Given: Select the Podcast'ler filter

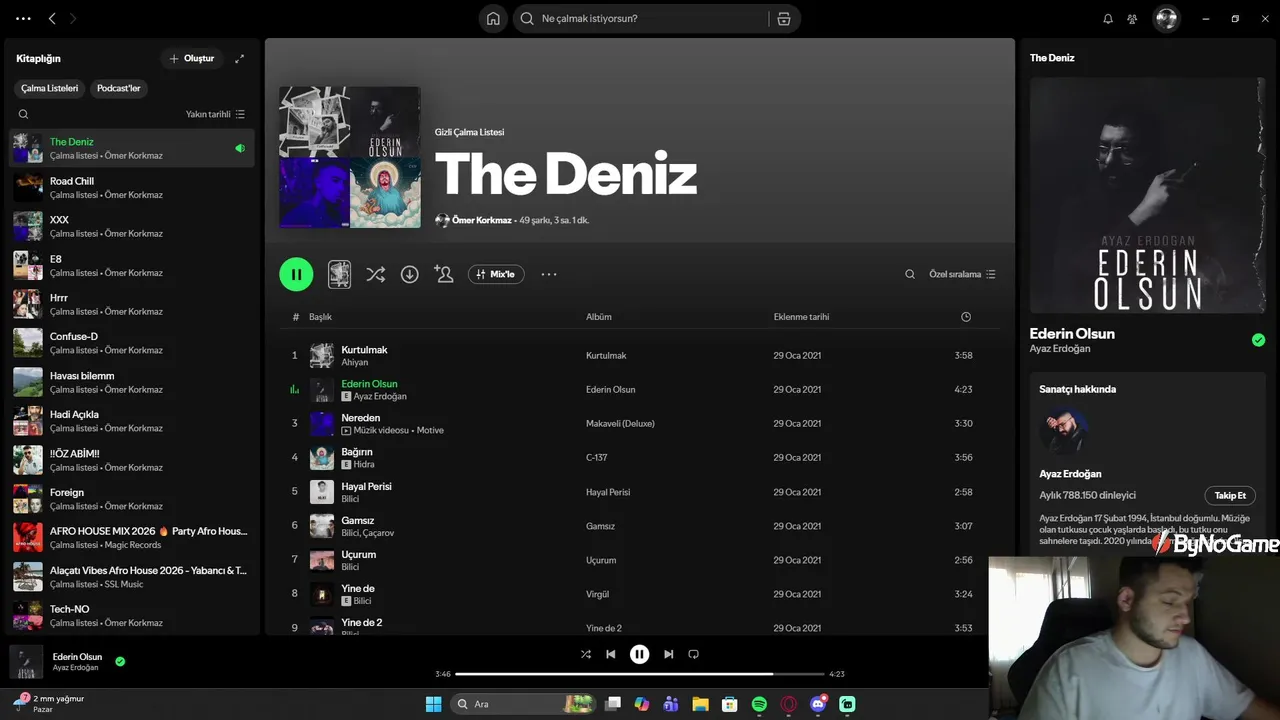Looking at the screenshot, I should (x=118, y=88).
